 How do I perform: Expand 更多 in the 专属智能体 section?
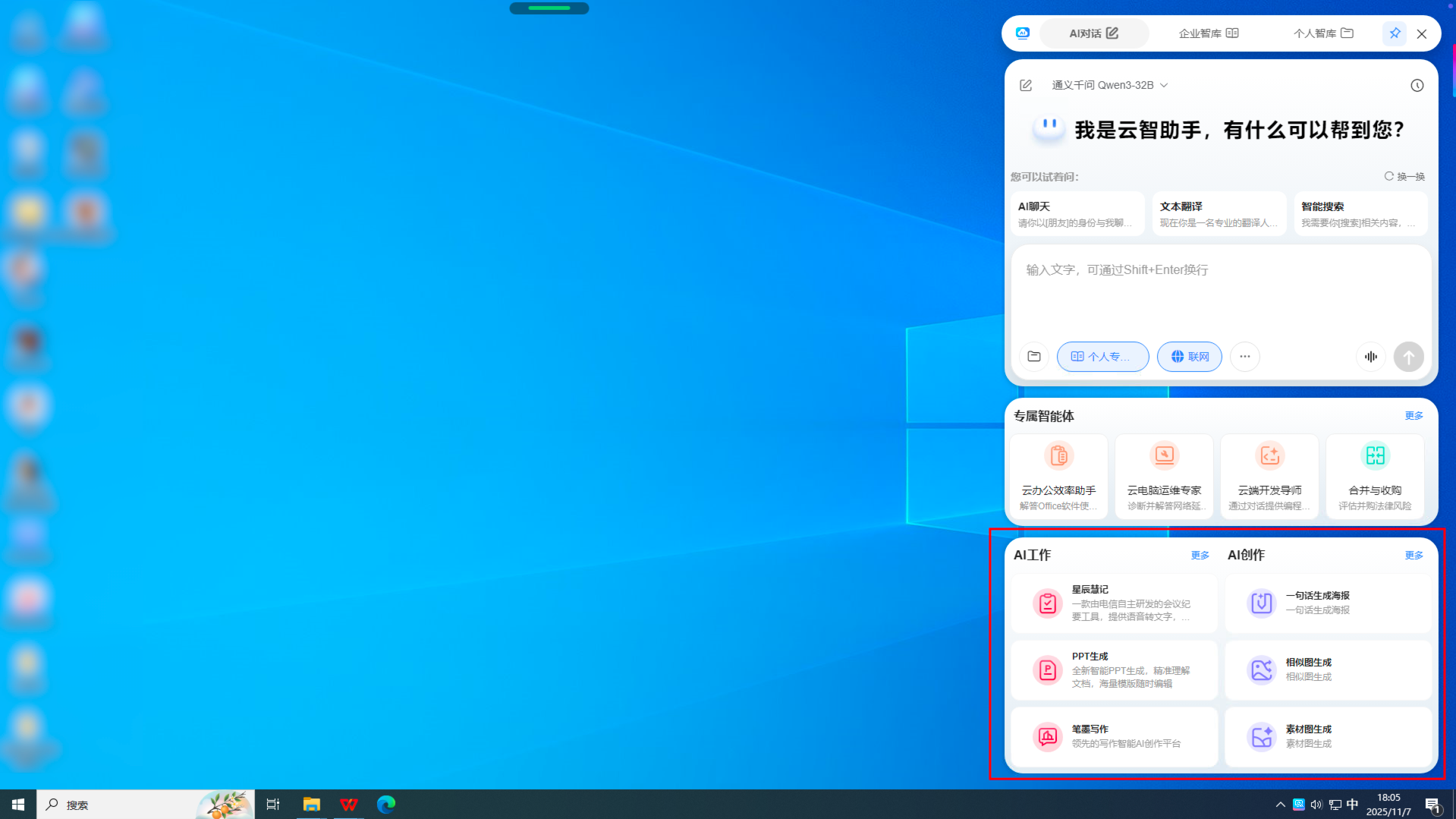1414,416
